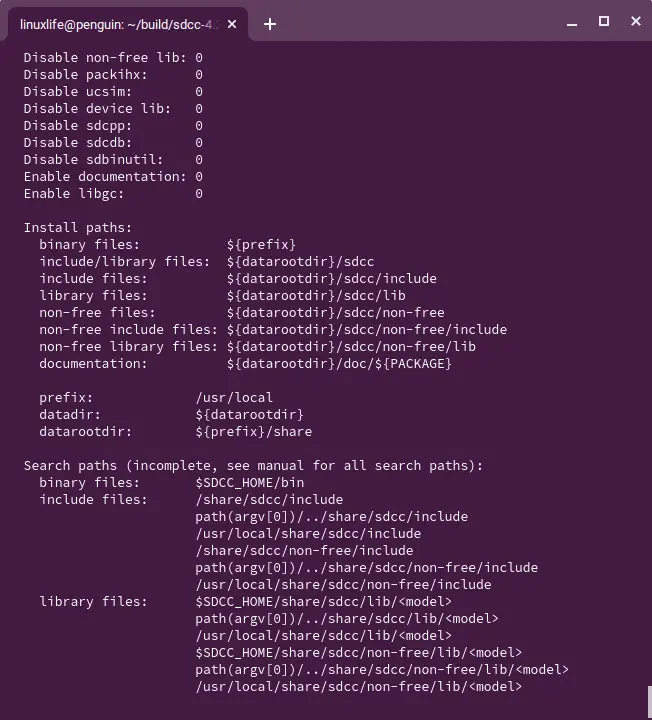The height and width of the screenshot is (720, 652).
Task: Click the '$SDCC_HOME/share/sdcc/lib/<model>' library path
Action: [324, 601]
